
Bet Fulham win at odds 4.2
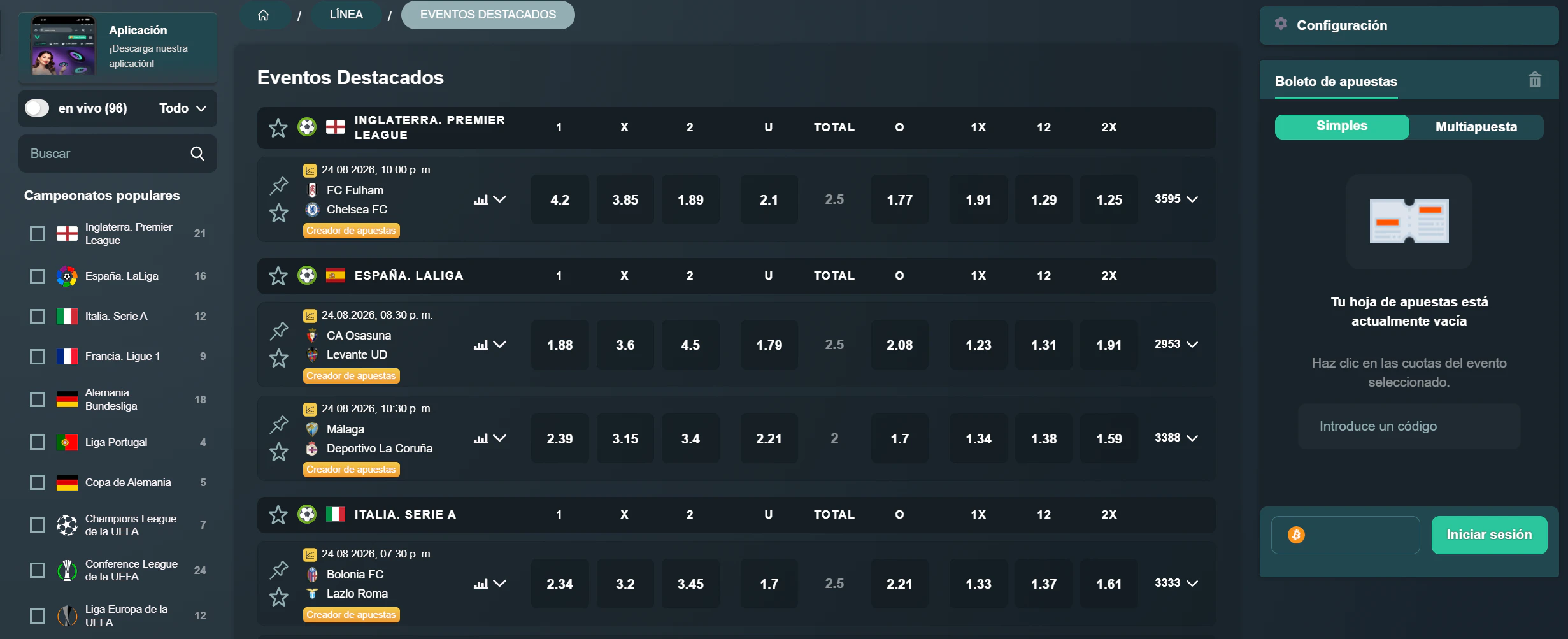pos(560,199)
